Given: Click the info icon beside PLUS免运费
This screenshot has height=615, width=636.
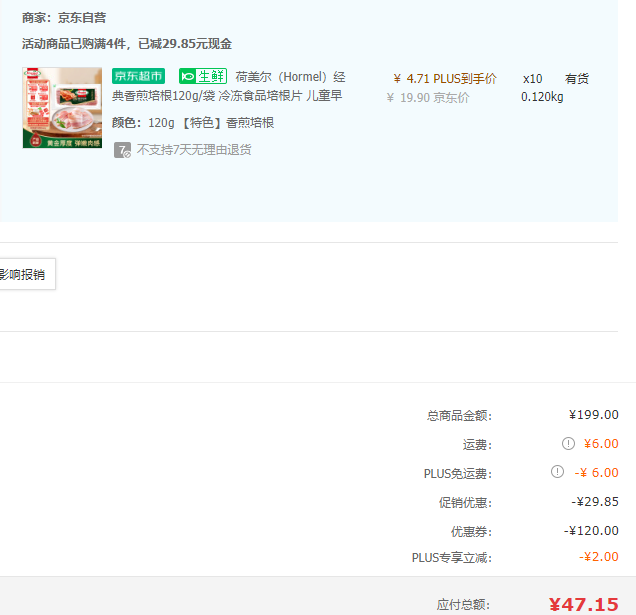Looking at the screenshot, I should [557, 472].
